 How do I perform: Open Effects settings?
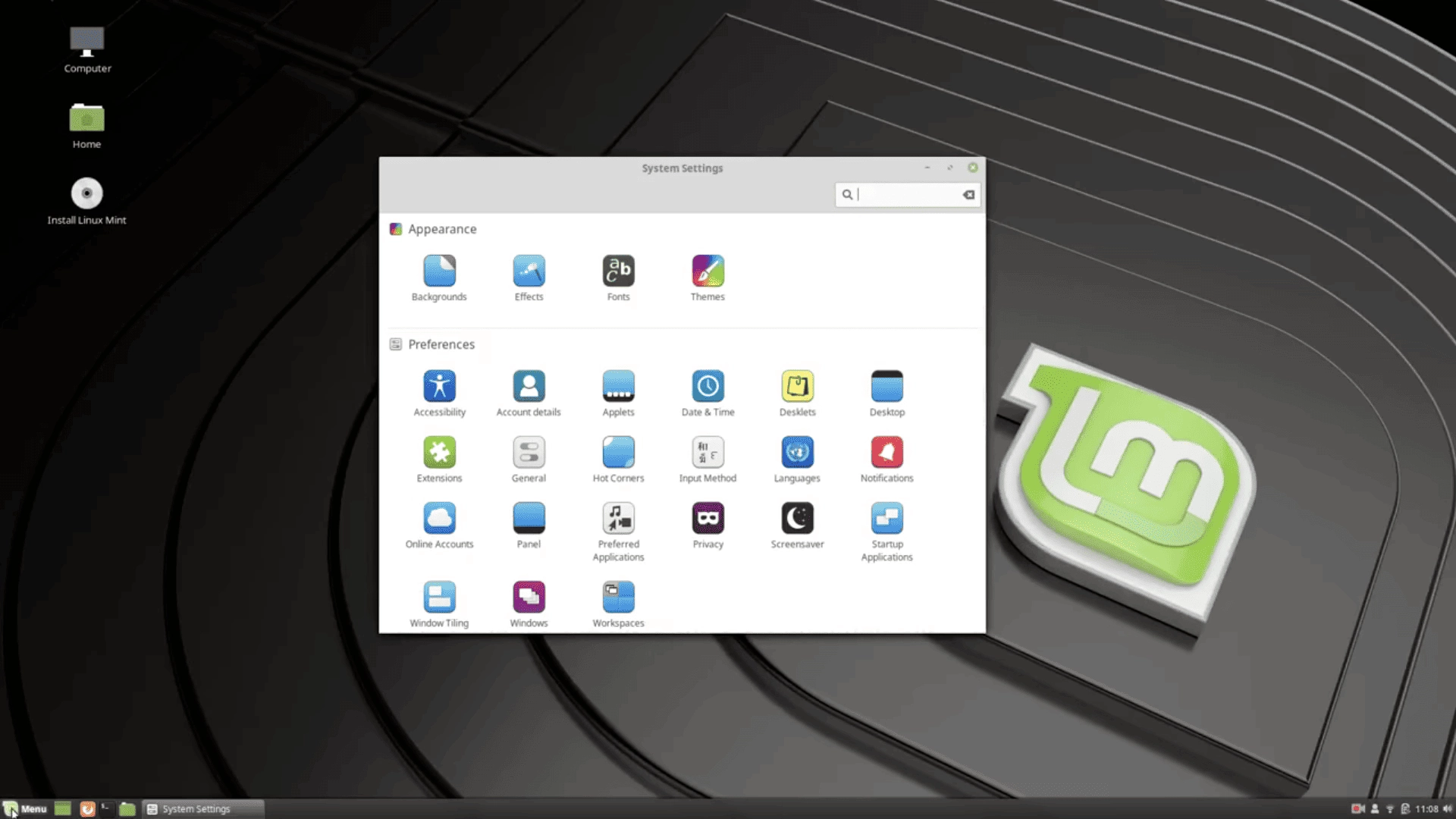529,278
